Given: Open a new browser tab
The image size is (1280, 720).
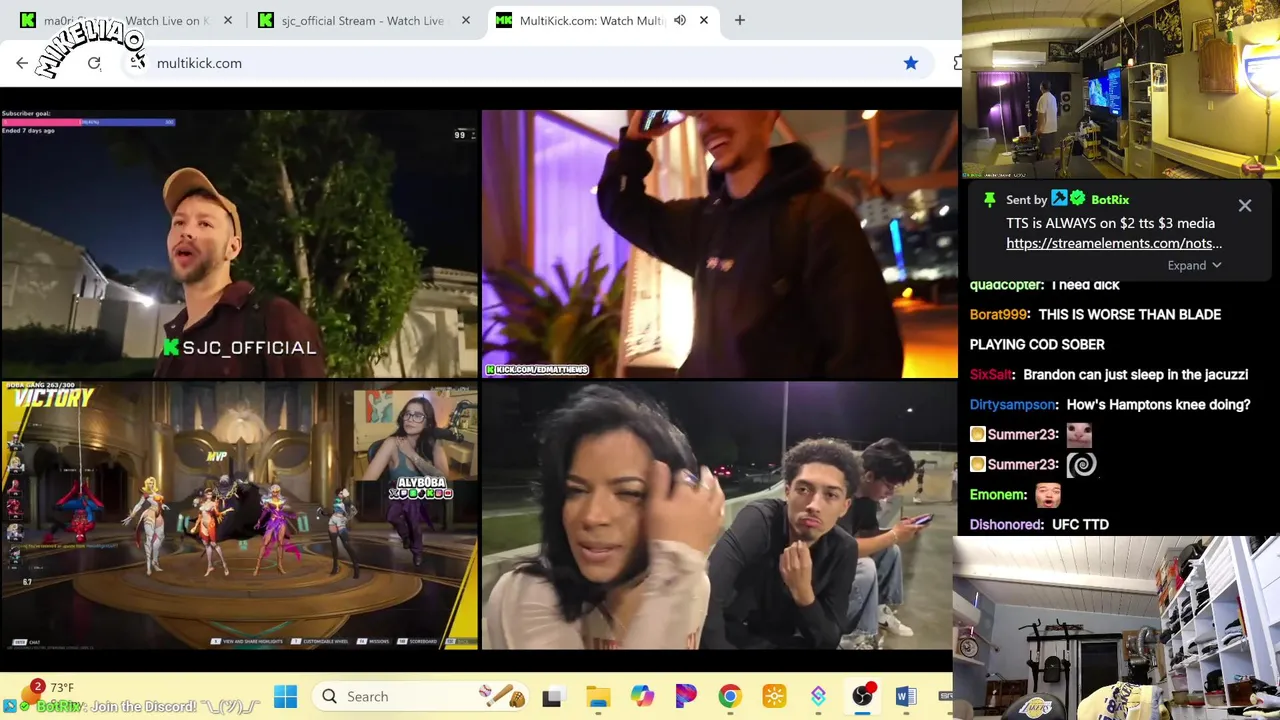Looking at the screenshot, I should coord(740,20).
